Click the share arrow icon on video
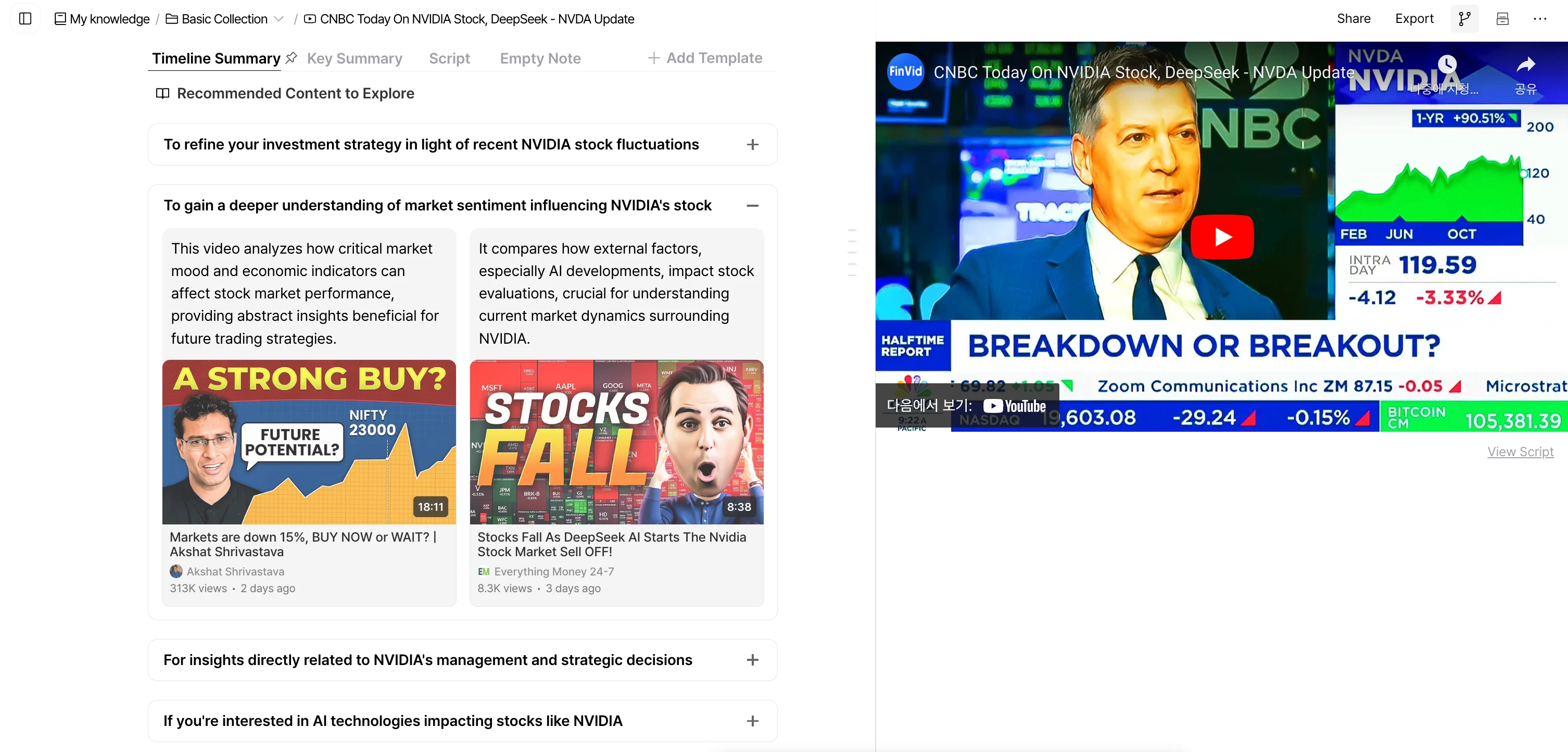The image size is (1568, 752). (1525, 65)
